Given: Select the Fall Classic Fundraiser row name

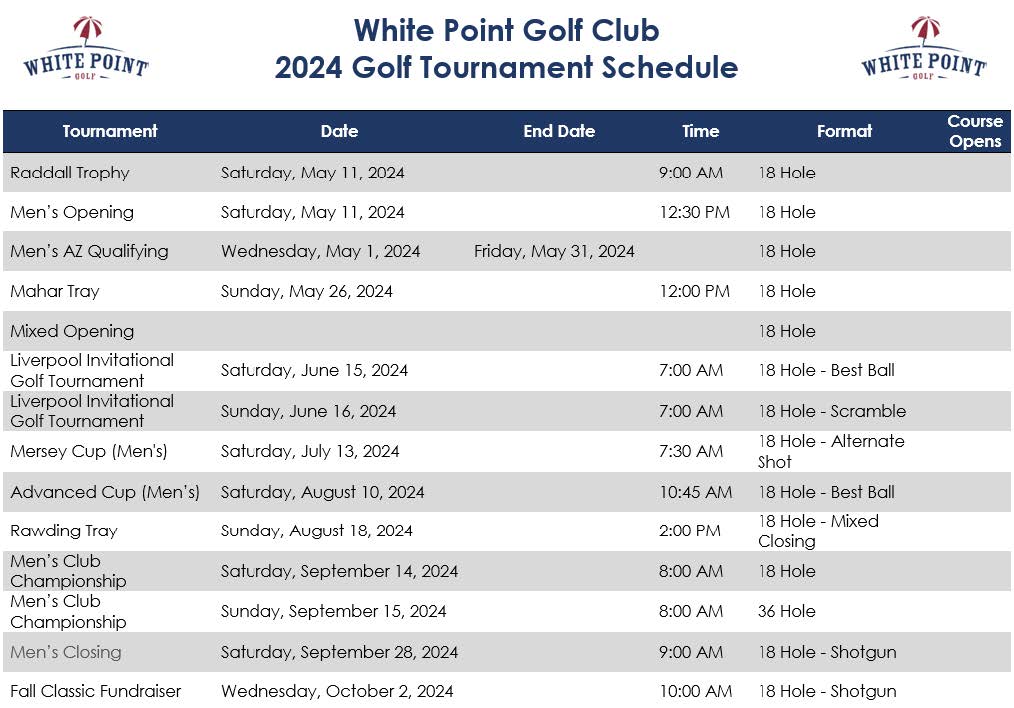Looking at the screenshot, I should 96,691.
